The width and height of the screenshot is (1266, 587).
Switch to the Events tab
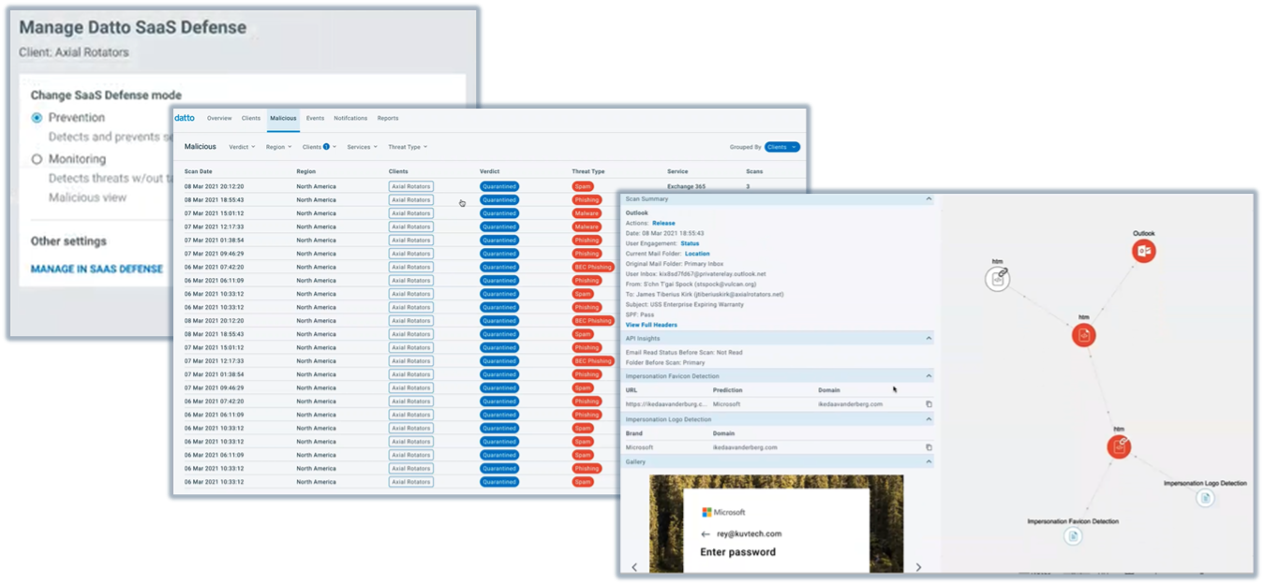315,118
